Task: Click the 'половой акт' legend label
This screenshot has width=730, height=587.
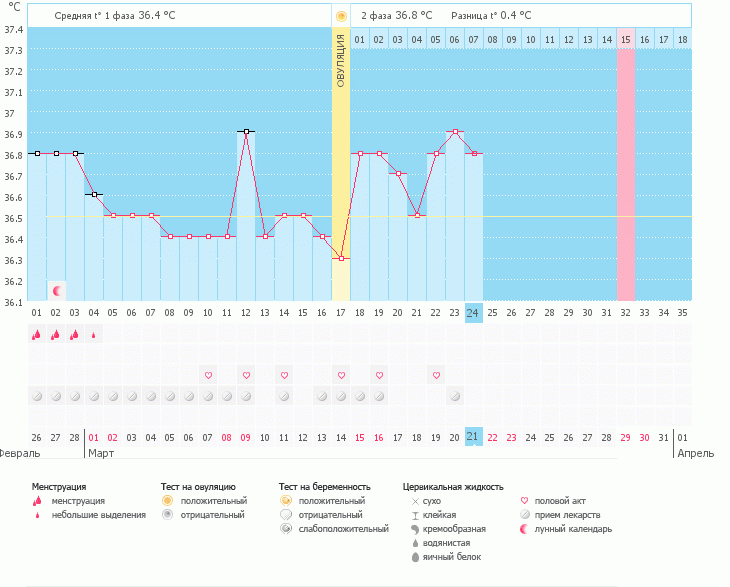Action: click(560, 500)
